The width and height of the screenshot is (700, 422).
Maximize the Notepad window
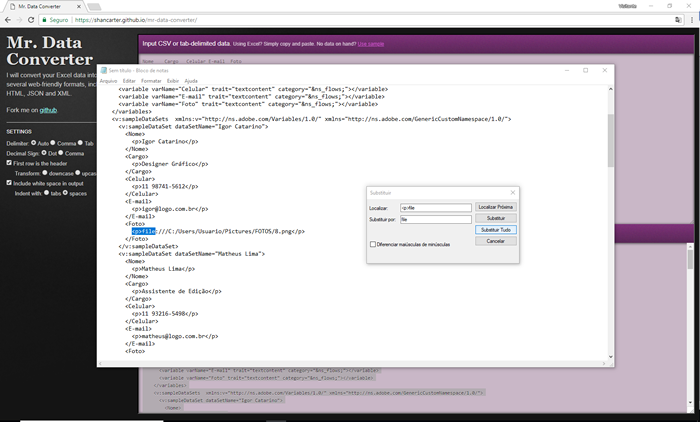click(586, 71)
